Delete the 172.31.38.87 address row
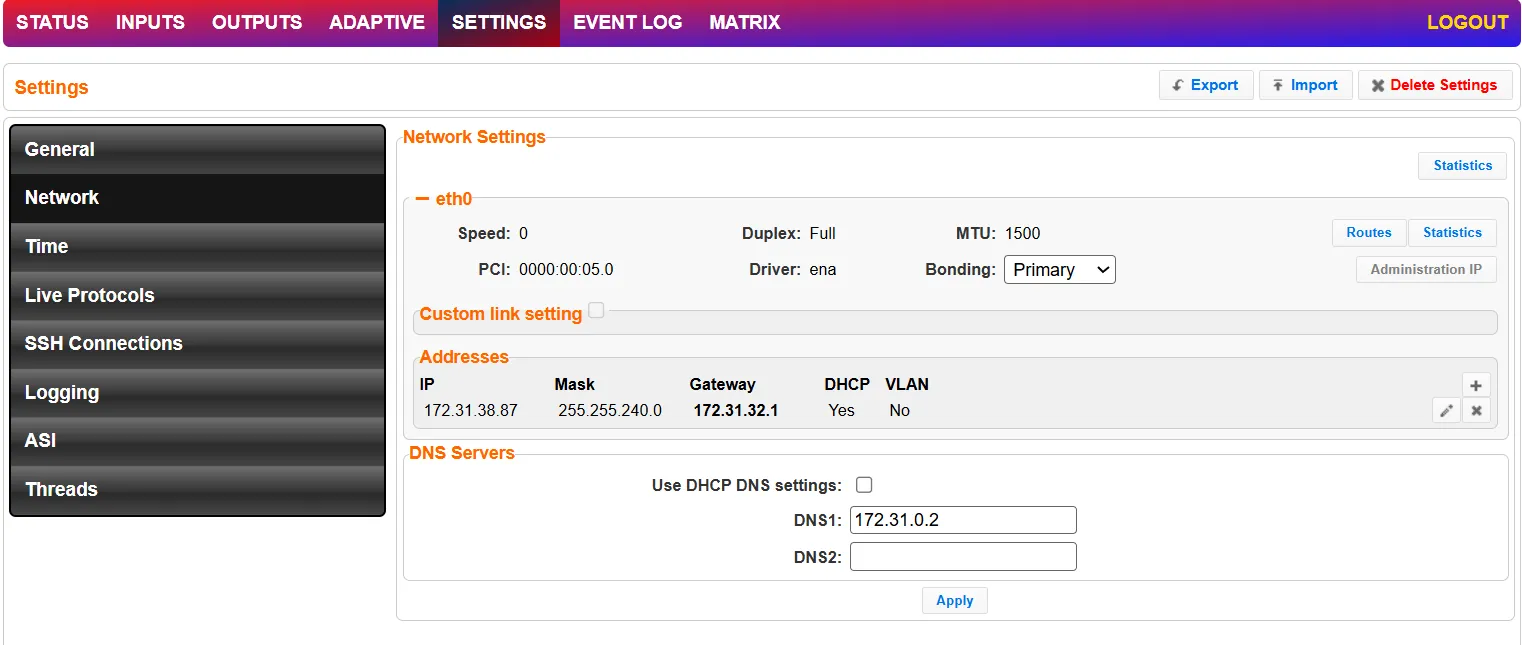This screenshot has width=1522, height=645. pyautogui.click(x=1476, y=410)
